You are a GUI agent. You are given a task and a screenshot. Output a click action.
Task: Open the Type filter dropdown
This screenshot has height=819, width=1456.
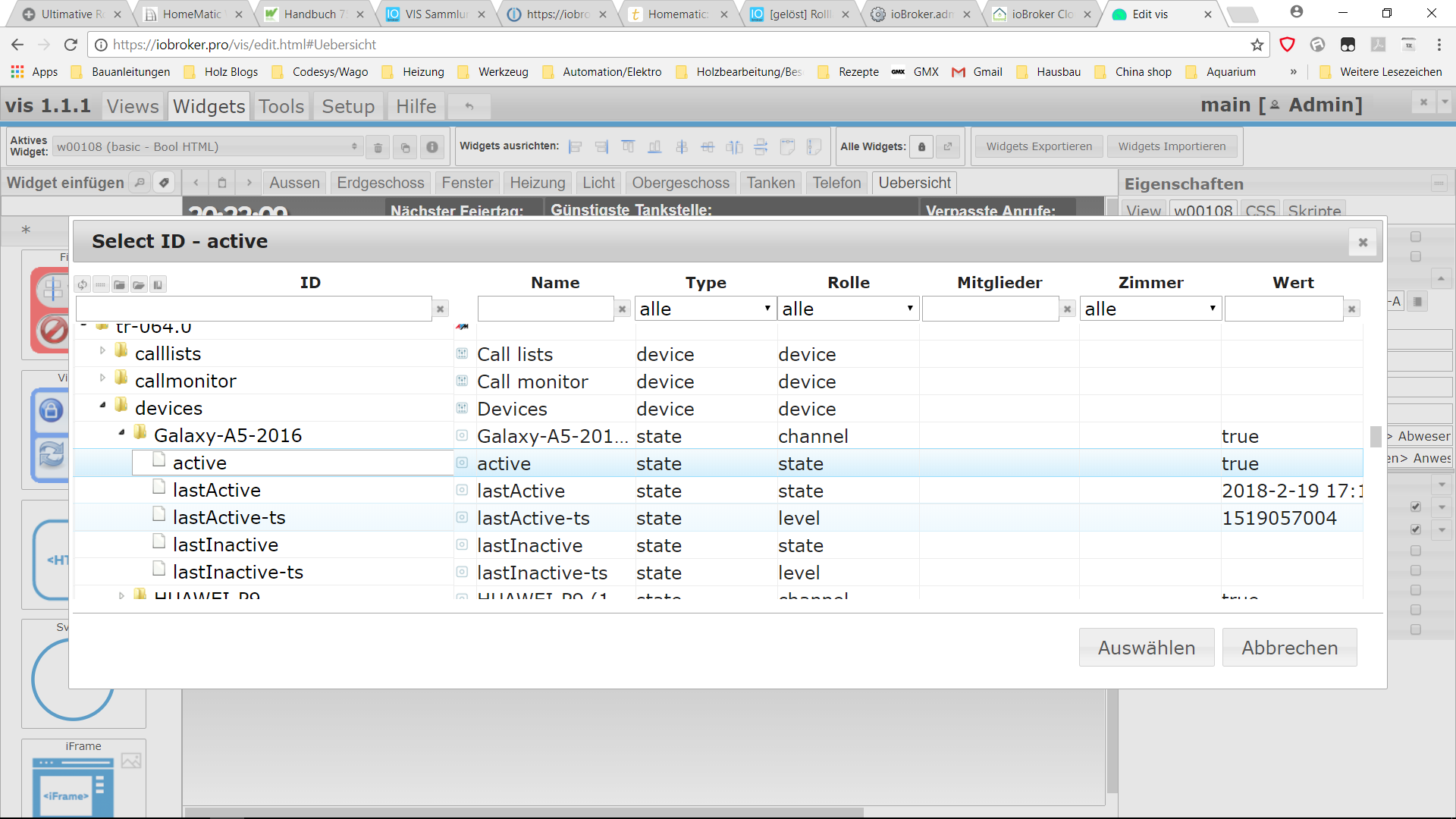tap(704, 309)
